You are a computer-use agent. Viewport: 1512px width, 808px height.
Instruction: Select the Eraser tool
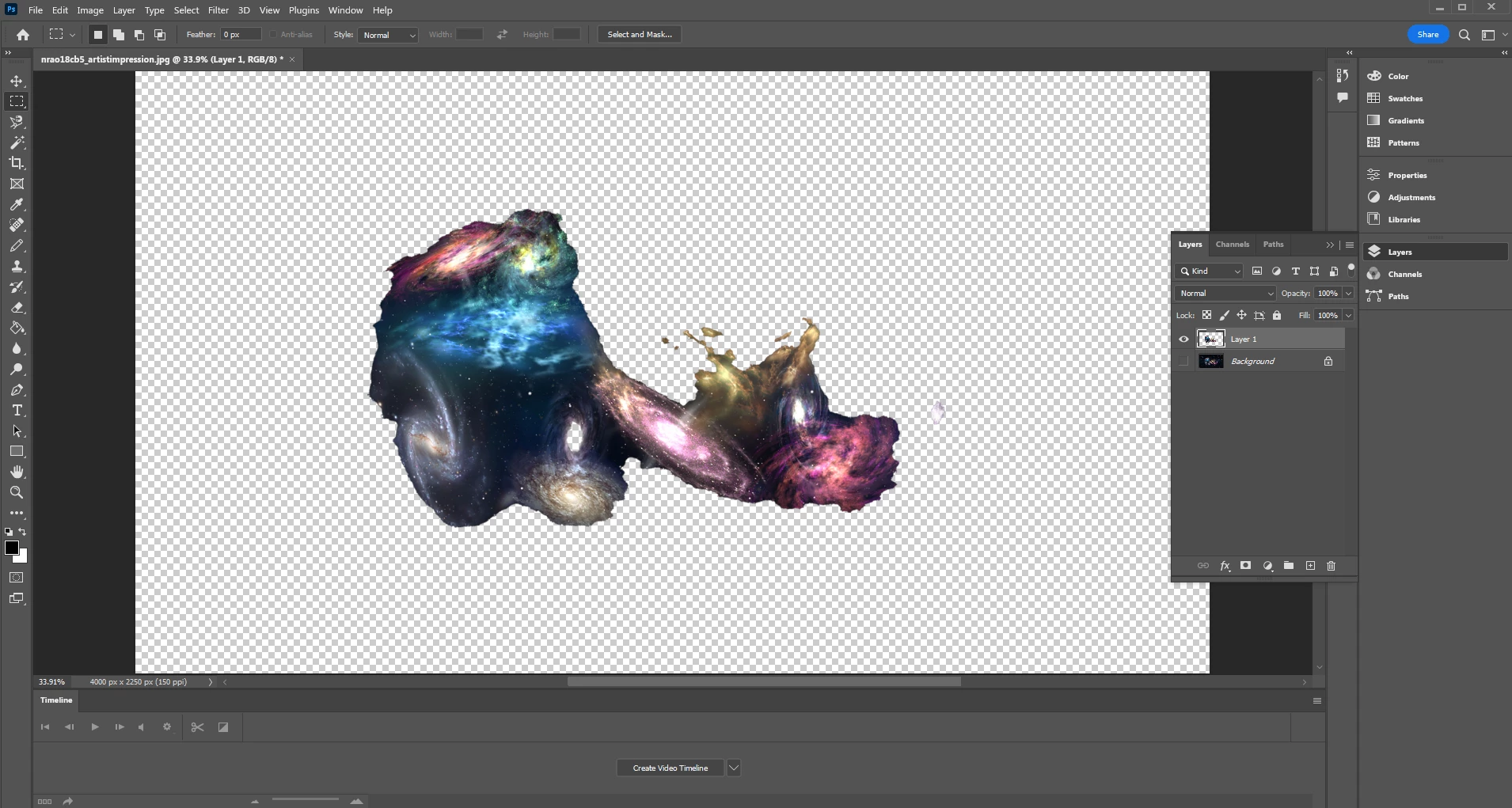coord(17,307)
